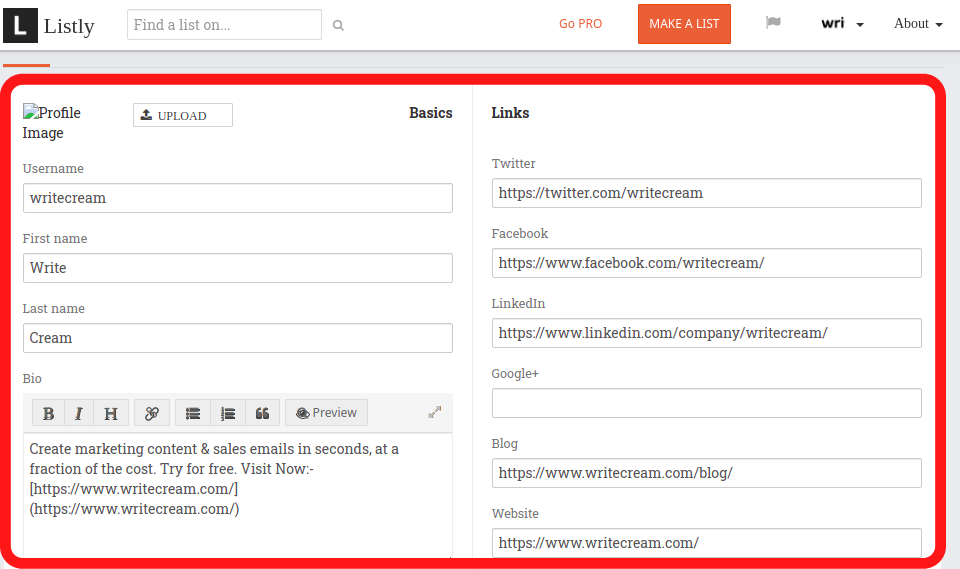
Task: Insert numbered list in Bio editor
Action: (228, 413)
